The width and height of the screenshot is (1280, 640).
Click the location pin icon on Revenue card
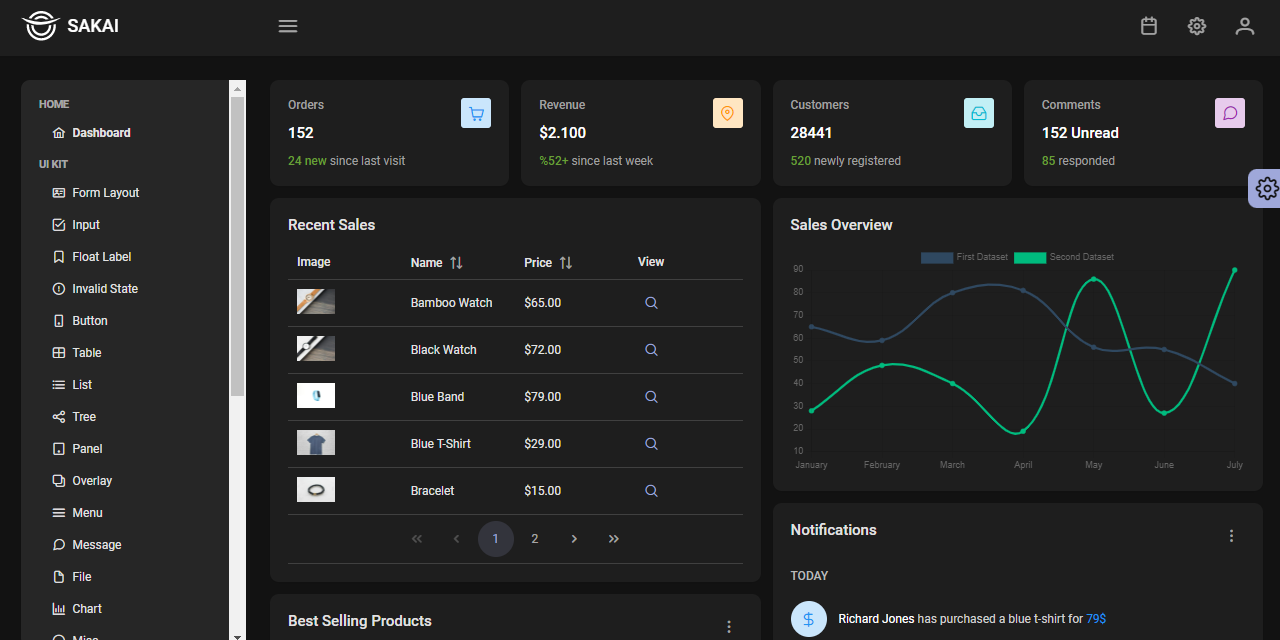pyautogui.click(x=728, y=113)
